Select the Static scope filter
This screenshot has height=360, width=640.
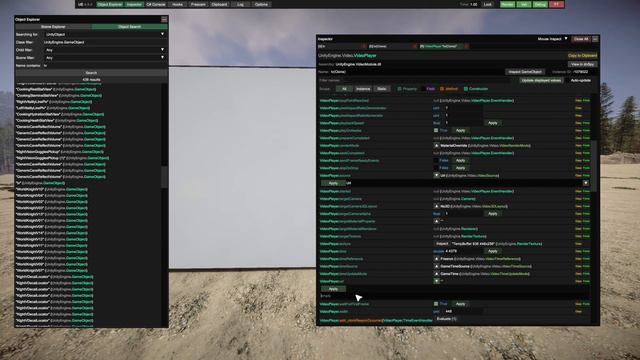coord(382,89)
